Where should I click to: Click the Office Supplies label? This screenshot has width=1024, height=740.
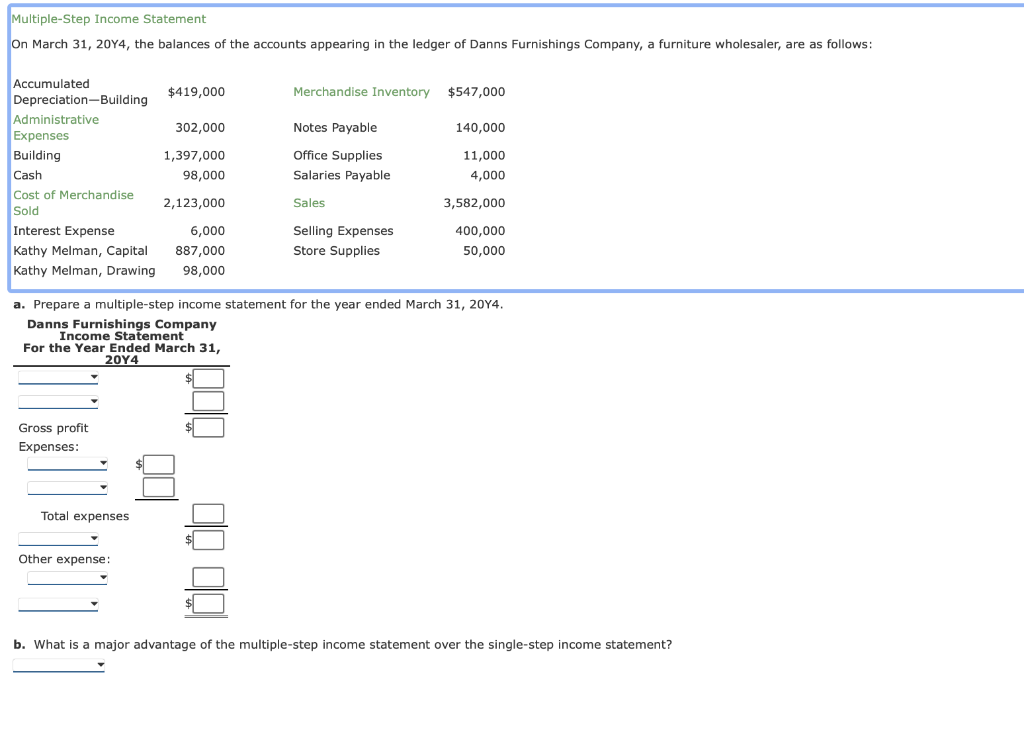coord(338,155)
